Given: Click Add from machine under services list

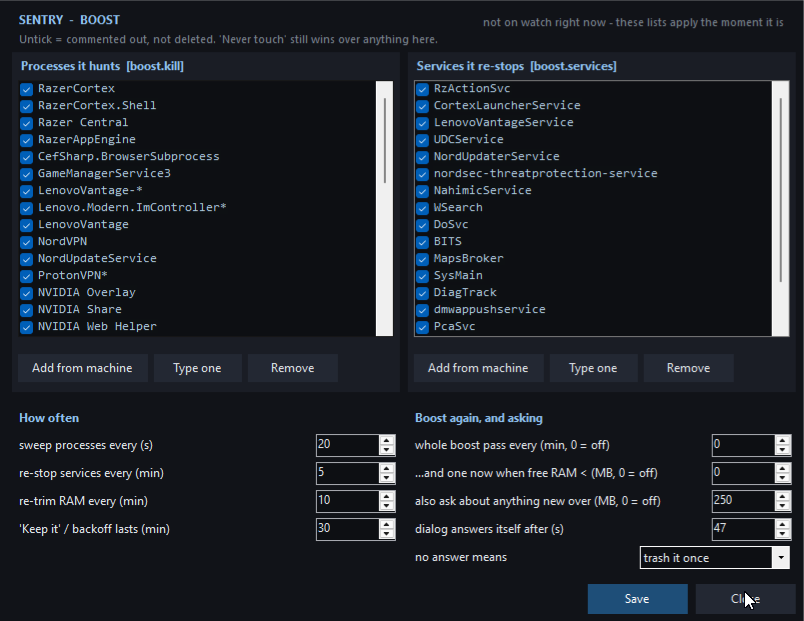Looking at the screenshot, I should click(x=478, y=368).
